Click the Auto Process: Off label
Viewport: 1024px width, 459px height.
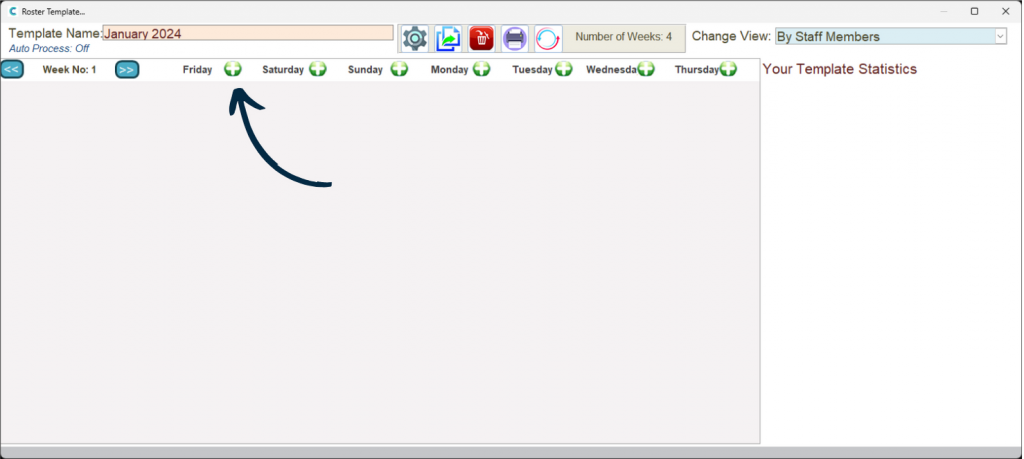[x=49, y=48]
